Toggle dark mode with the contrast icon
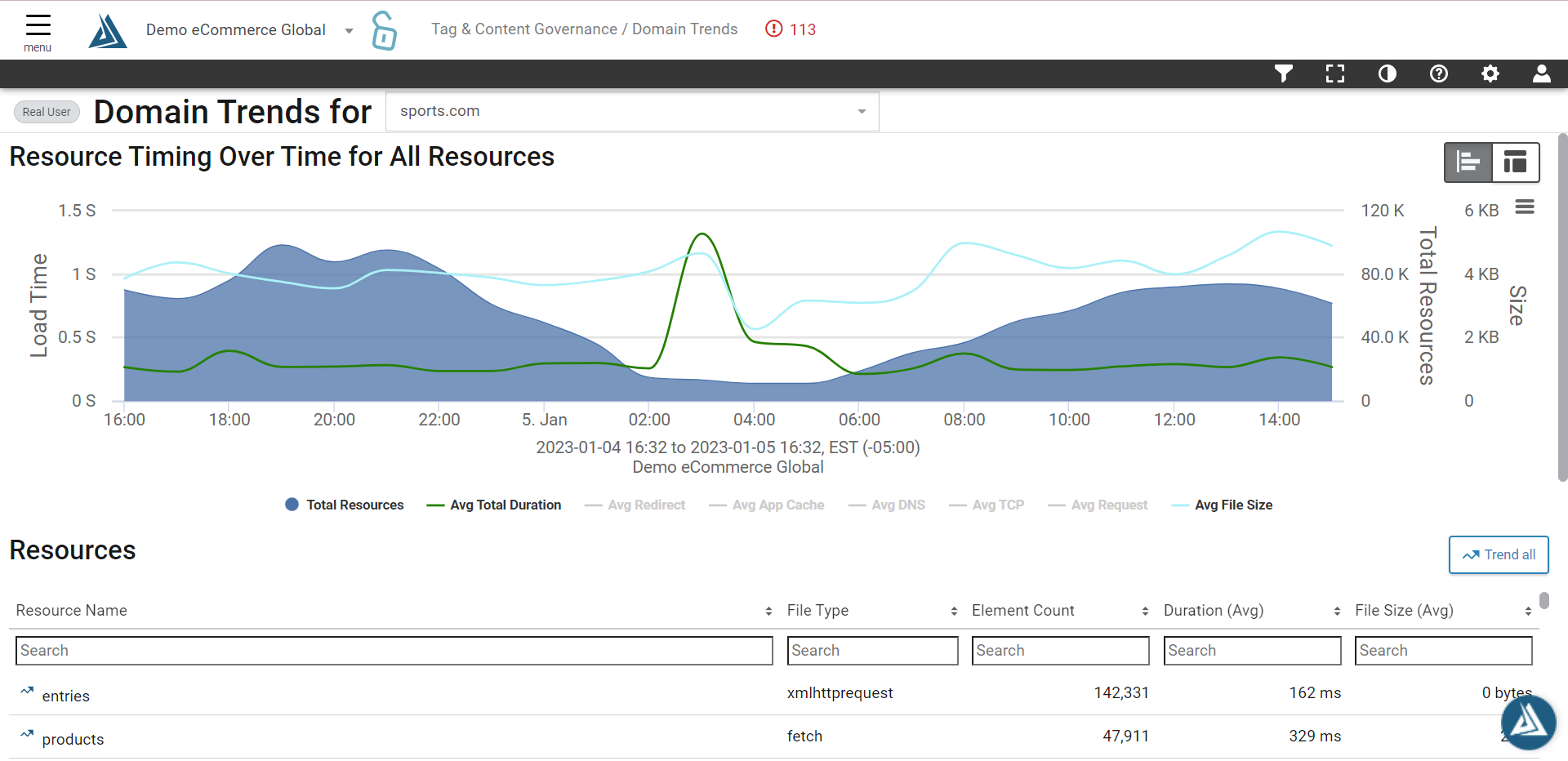The width and height of the screenshot is (1568, 761). click(x=1387, y=73)
